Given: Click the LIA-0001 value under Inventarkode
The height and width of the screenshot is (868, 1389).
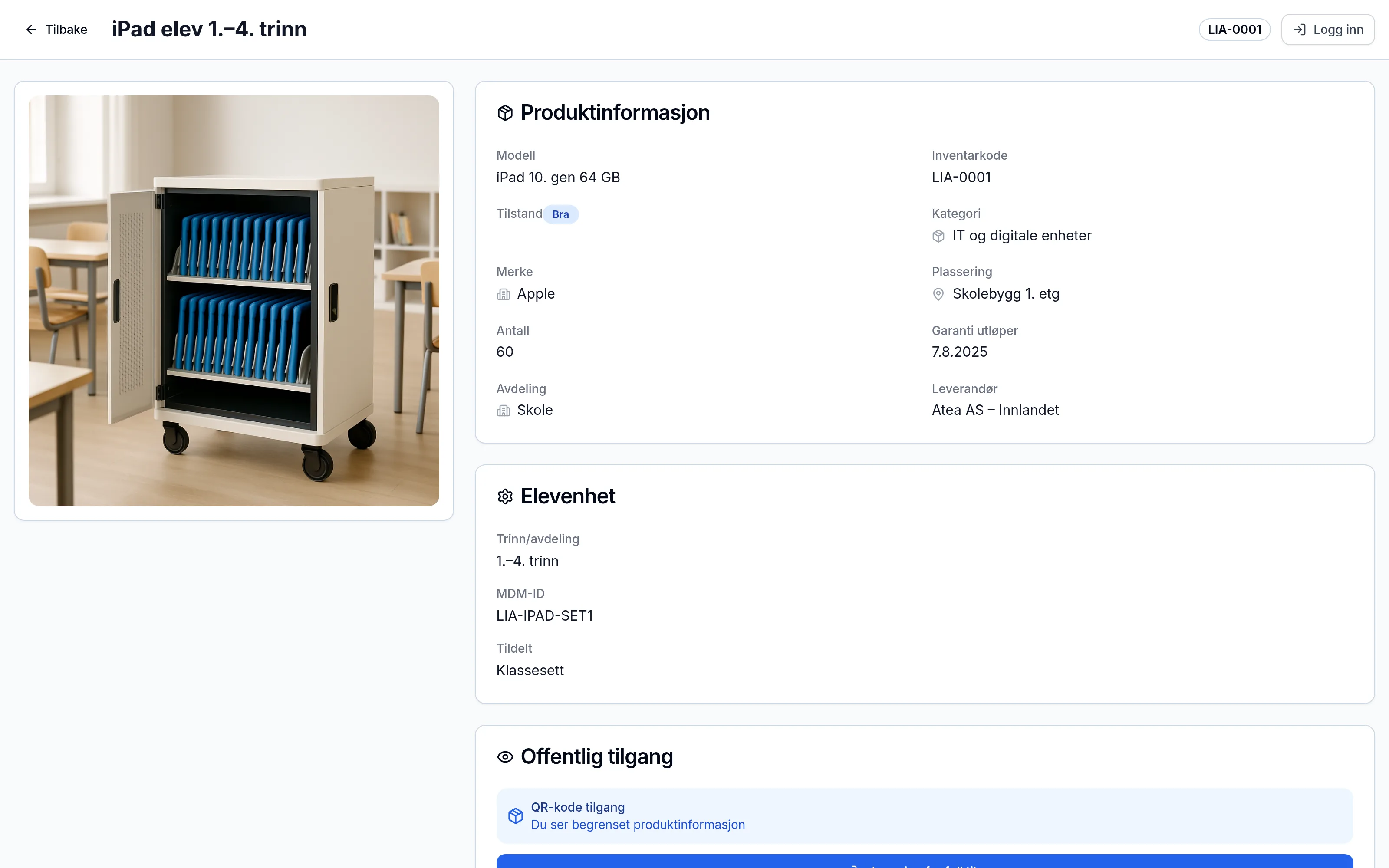Looking at the screenshot, I should click(x=961, y=178).
